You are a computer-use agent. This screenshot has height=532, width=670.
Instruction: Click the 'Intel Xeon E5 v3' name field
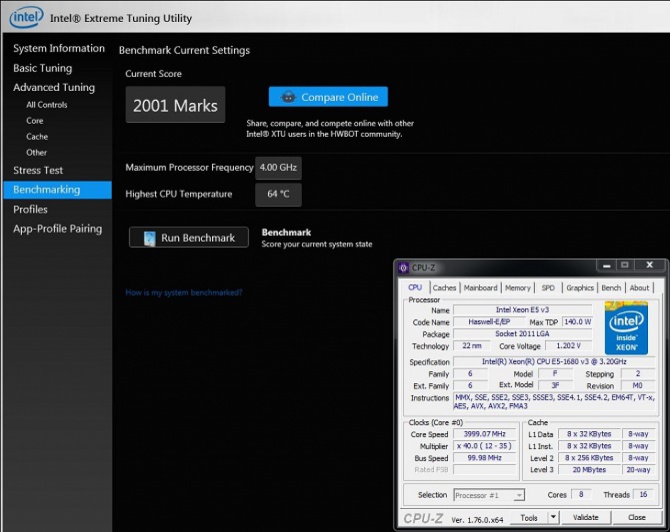click(x=523, y=310)
